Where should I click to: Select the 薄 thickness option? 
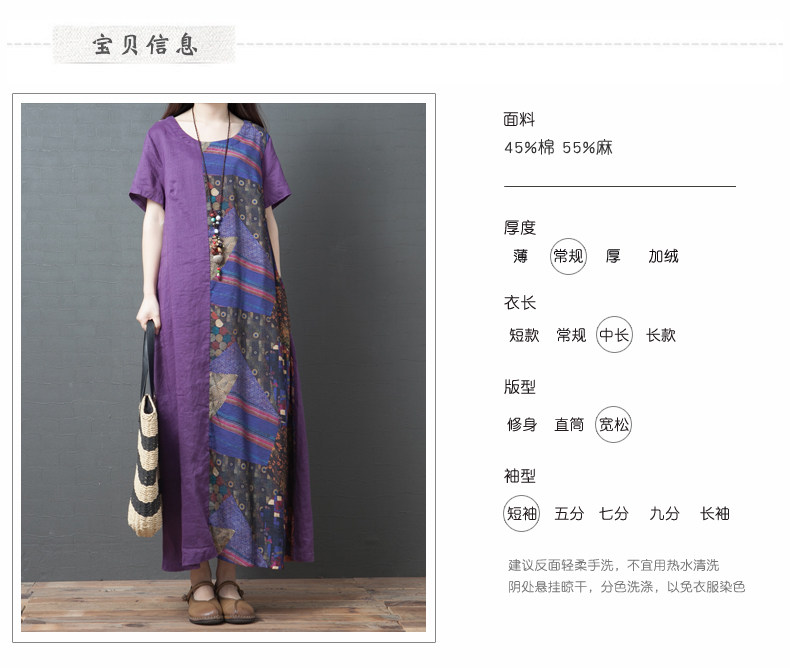(520, 256)
